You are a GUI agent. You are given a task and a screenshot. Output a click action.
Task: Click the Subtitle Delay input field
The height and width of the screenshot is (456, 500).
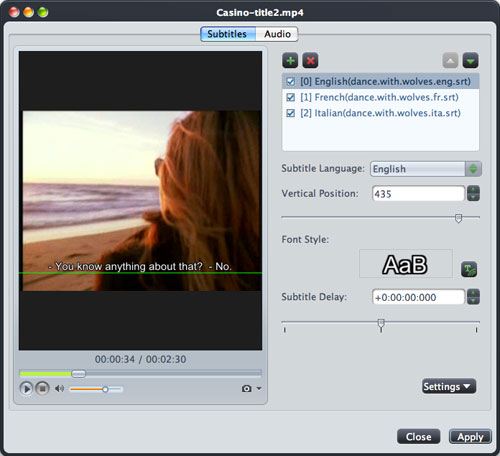tap(418, 297)
